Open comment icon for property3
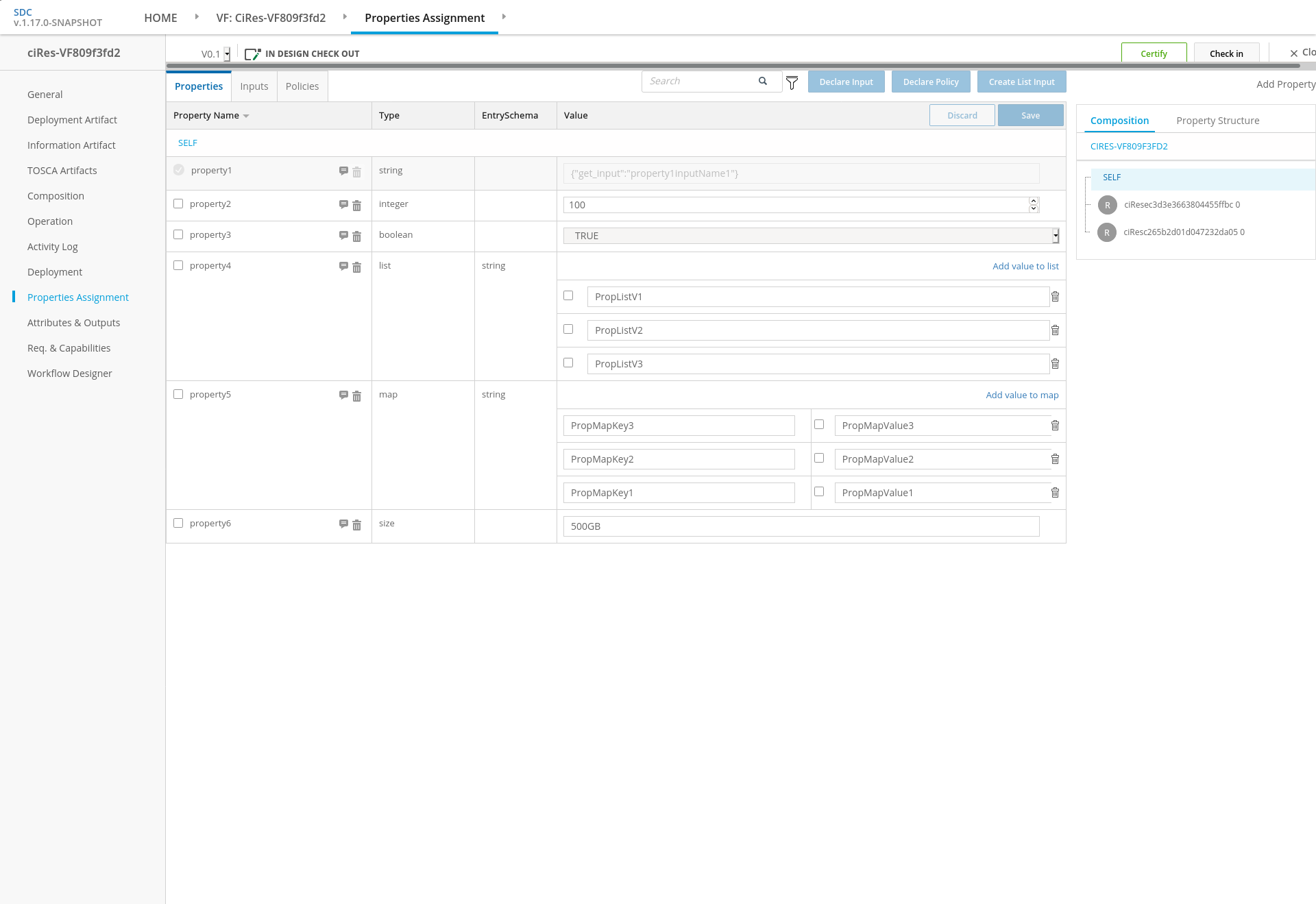This screenshot has width=1316, height=904. point(343,236)
